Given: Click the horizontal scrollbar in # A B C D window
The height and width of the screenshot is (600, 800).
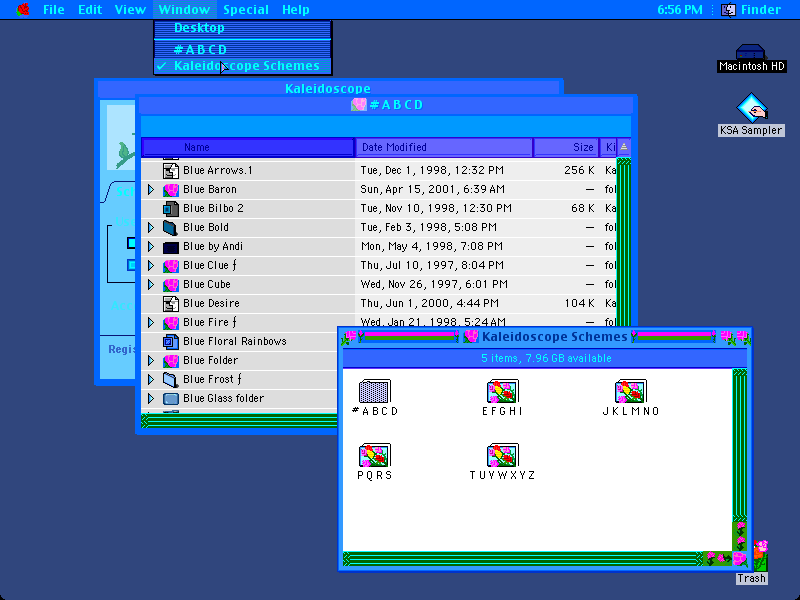Looking at the screenshot, I should coord(239,421).
